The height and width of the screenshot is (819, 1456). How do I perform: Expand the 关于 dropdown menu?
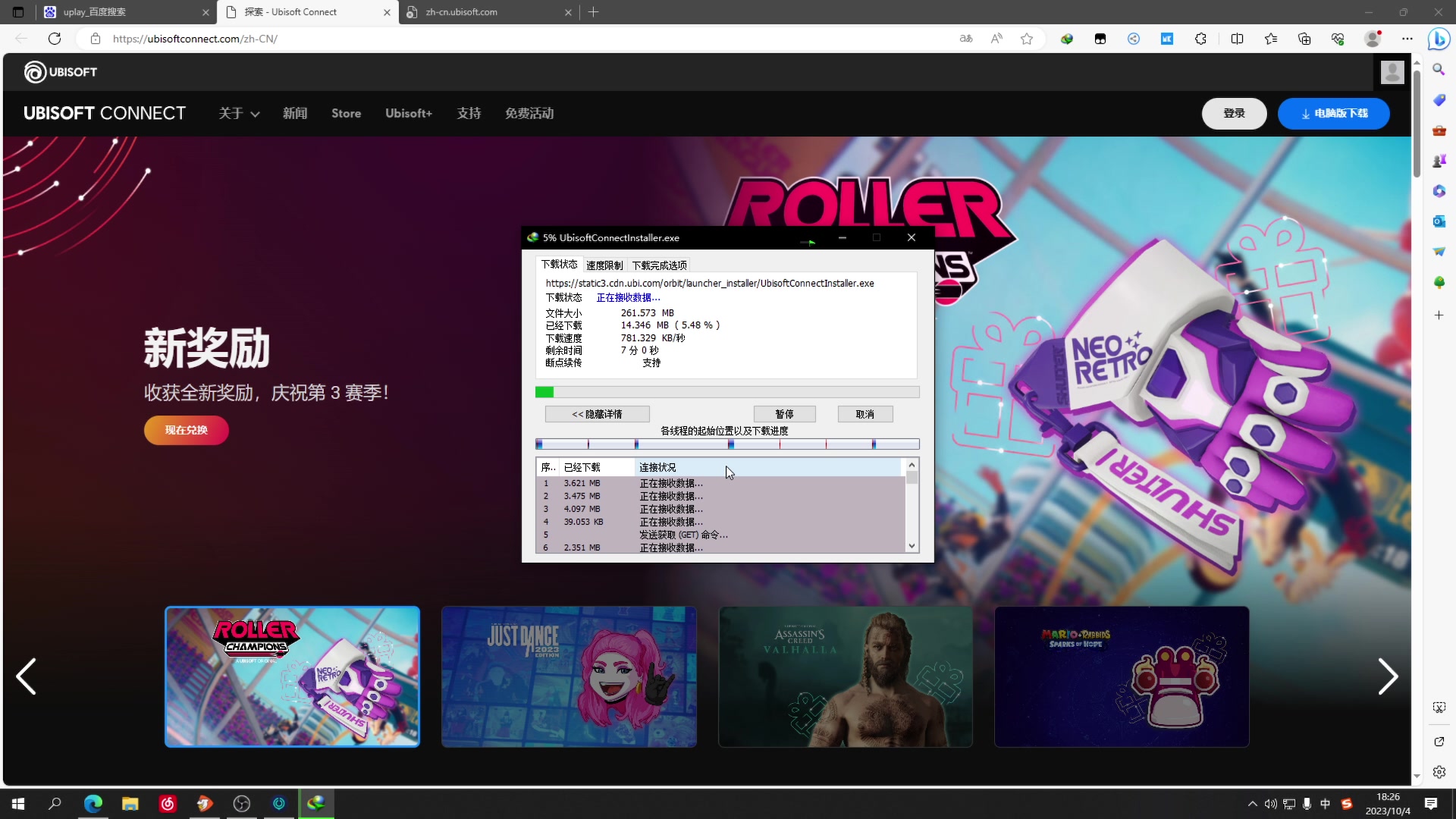point(239,114)
